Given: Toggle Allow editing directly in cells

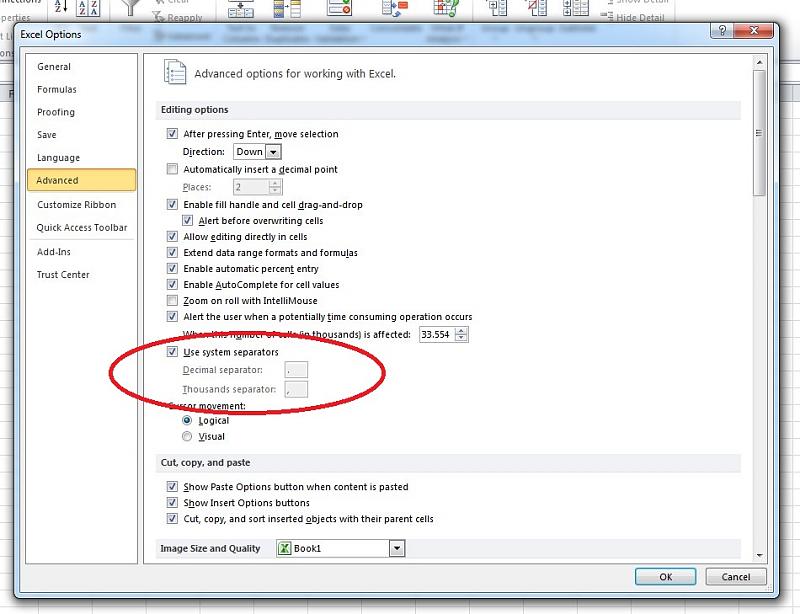Looking at the screenshot, I should [172, 236].
